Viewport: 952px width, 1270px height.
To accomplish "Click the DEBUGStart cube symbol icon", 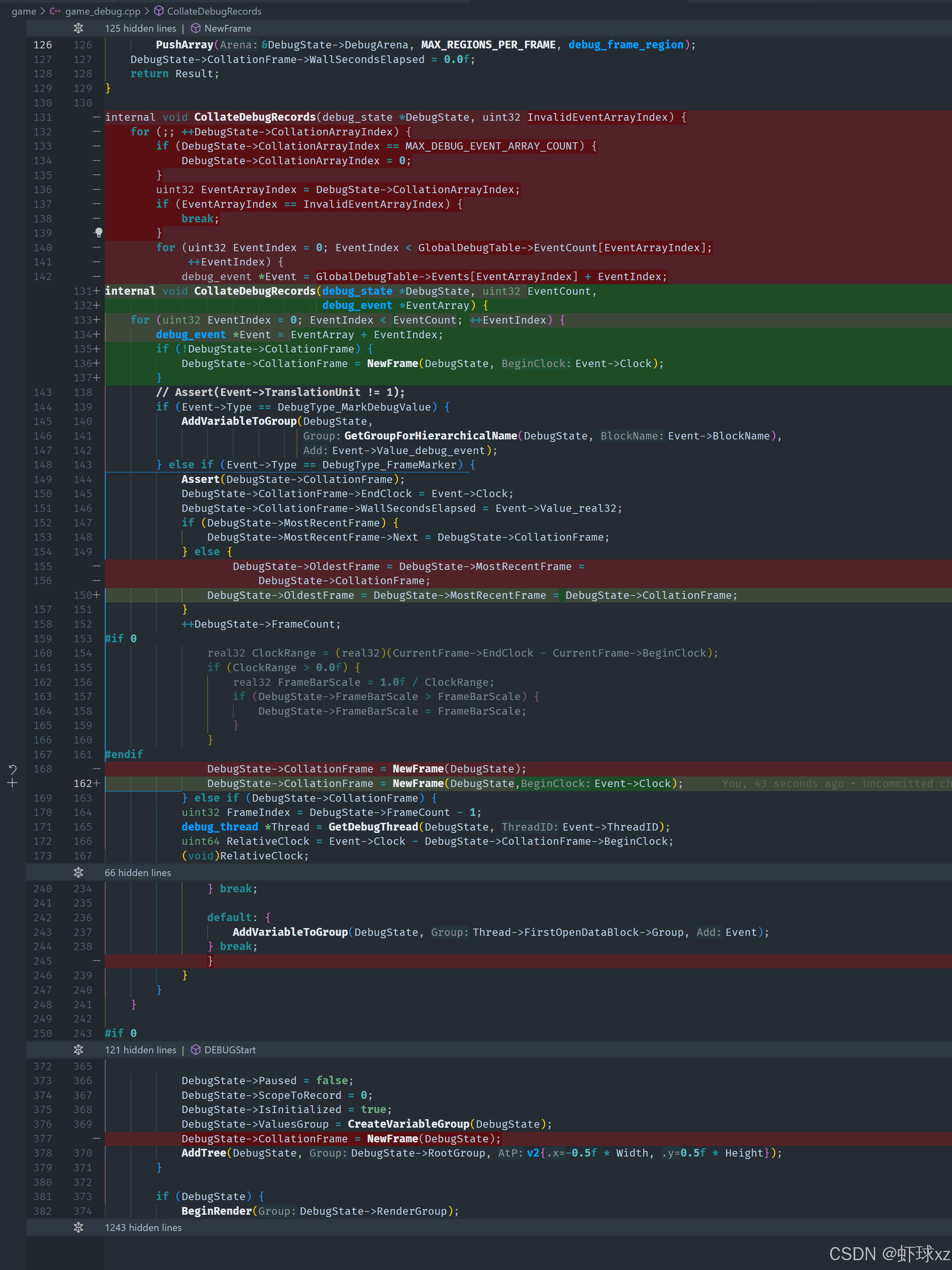I will (196, 1050).
